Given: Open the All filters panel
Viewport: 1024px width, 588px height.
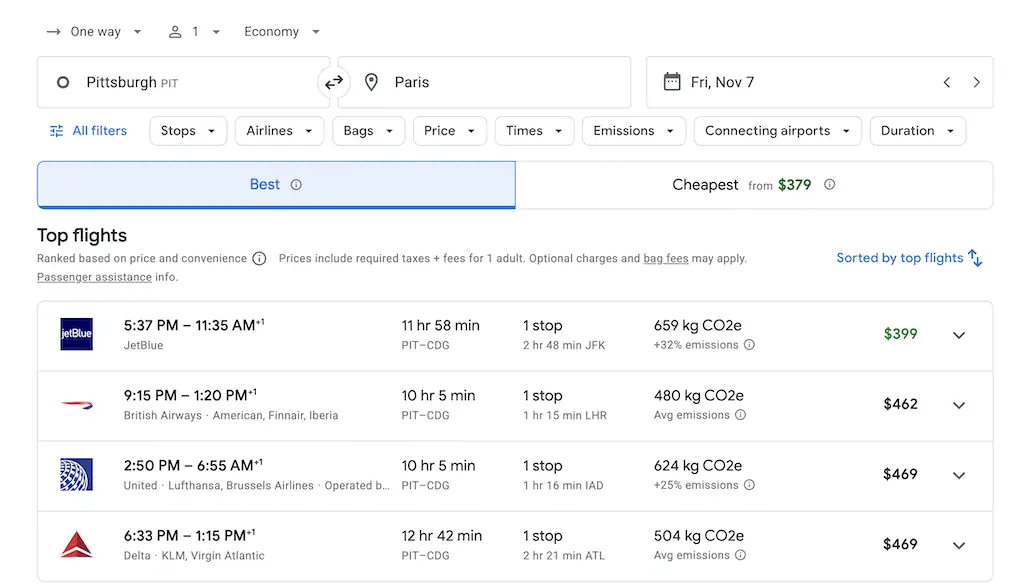Looking at the screenshot, I should pos(88,131).
